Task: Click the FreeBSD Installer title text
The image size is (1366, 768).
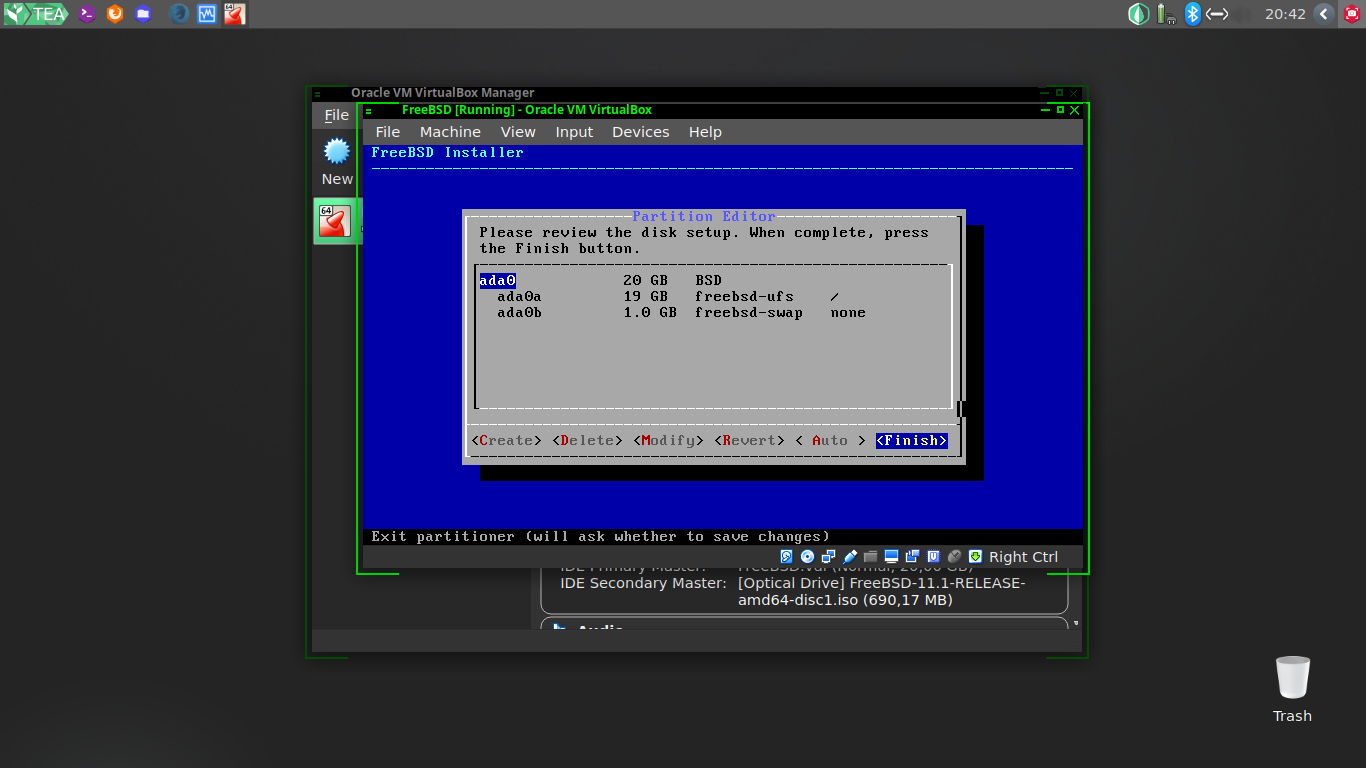Action: click(447, 153)
